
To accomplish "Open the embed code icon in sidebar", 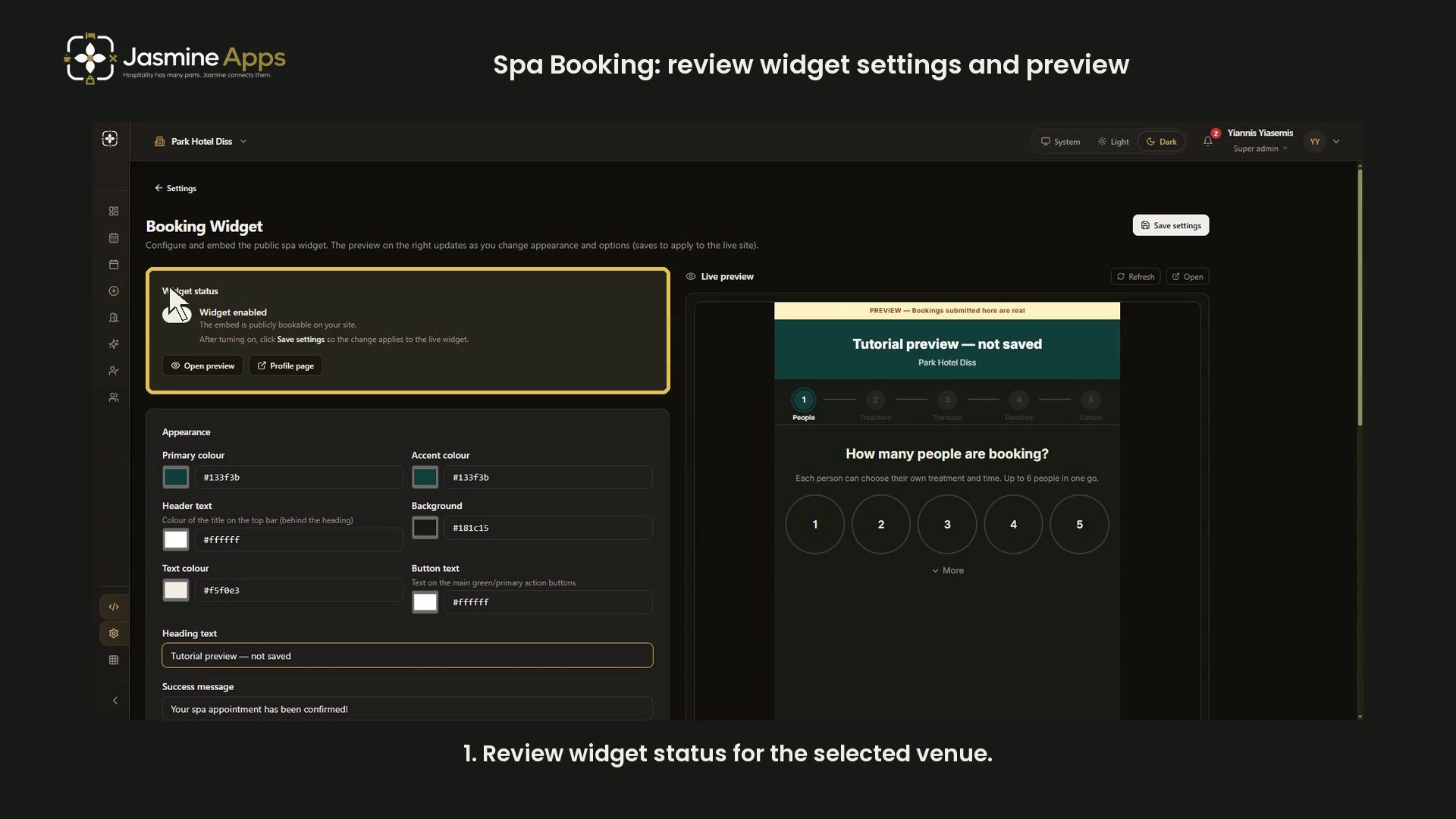I will click(x=114, y=607).
